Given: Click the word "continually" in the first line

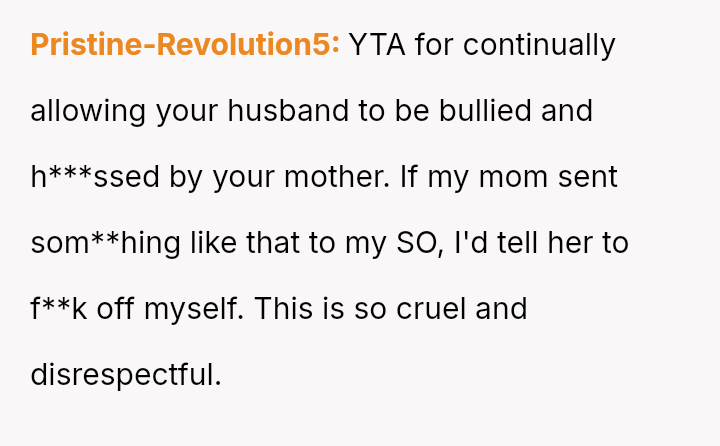Looking at the screenshot, I should pos(539,45).
